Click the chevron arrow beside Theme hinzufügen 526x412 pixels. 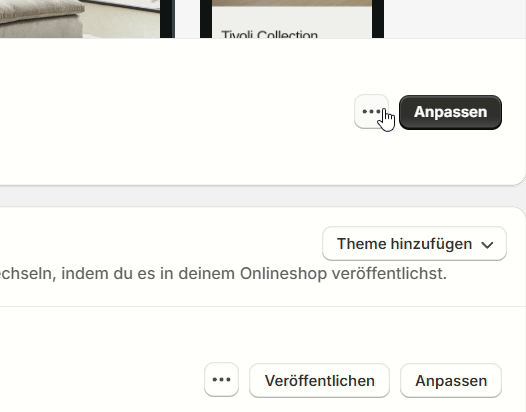click(x=487, y=245)
